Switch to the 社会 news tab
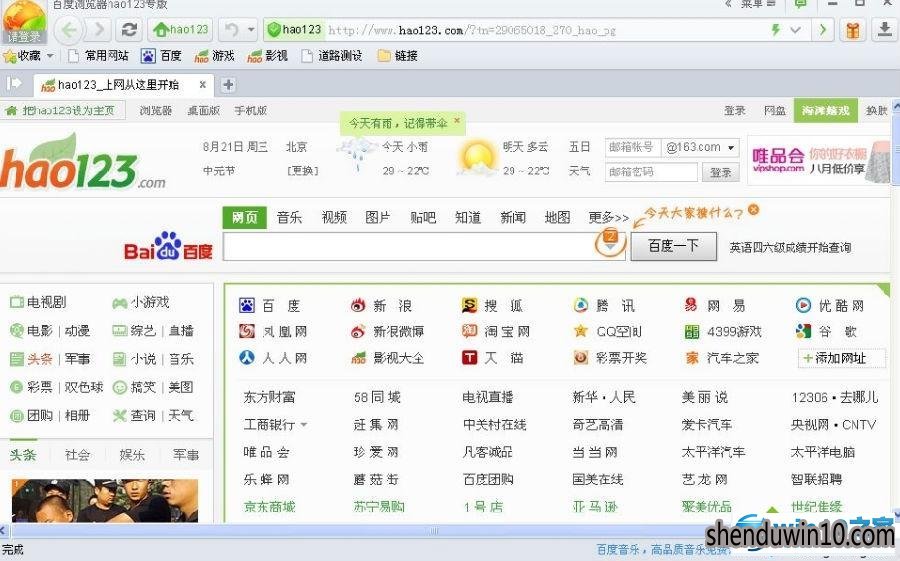The height and width of the screenshot is (561, 900). point(77,455)
